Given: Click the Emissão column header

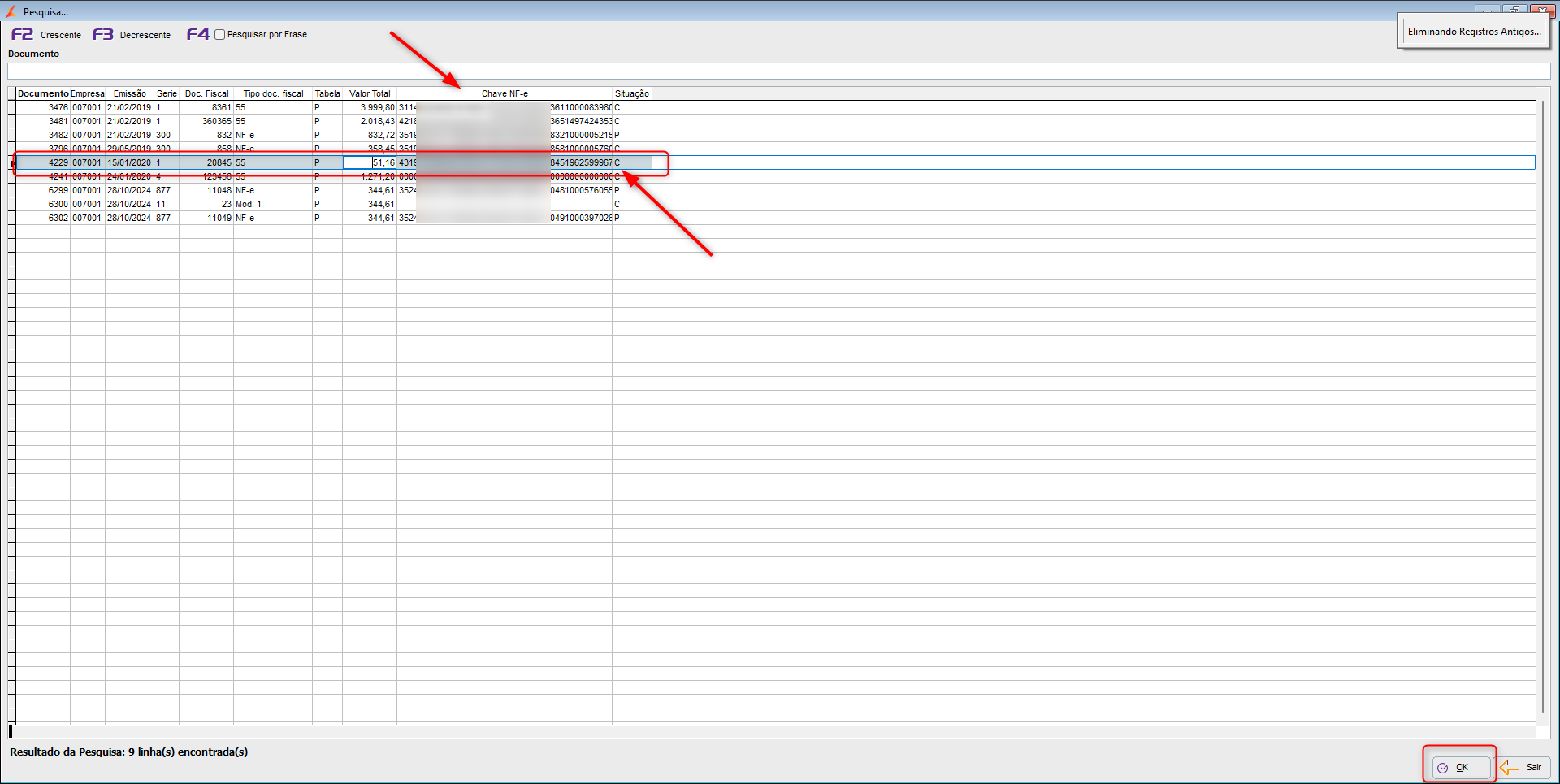Looking at the screenshot, I should click(129, 93).
